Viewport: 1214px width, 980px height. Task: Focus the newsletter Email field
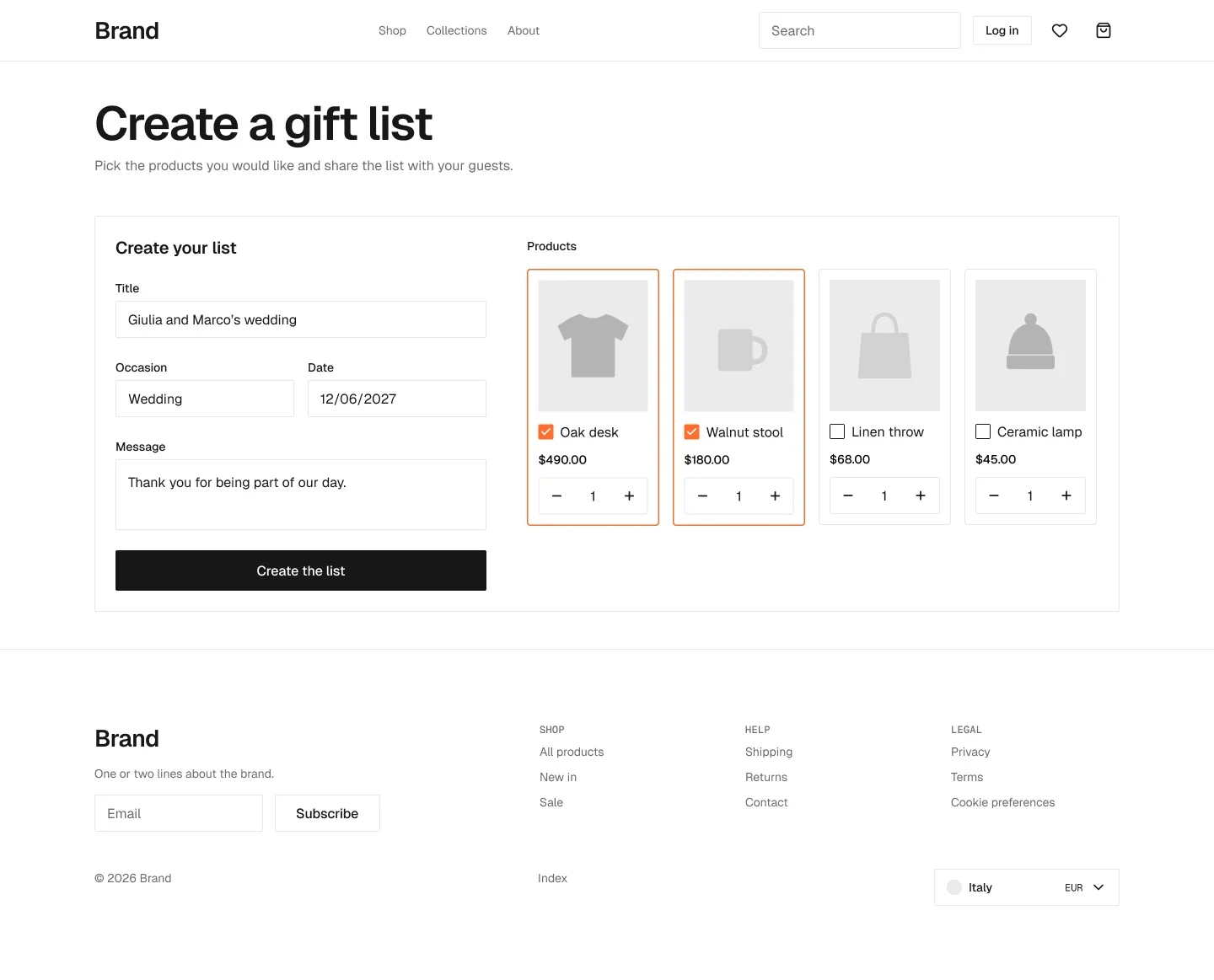pos(179,813)
